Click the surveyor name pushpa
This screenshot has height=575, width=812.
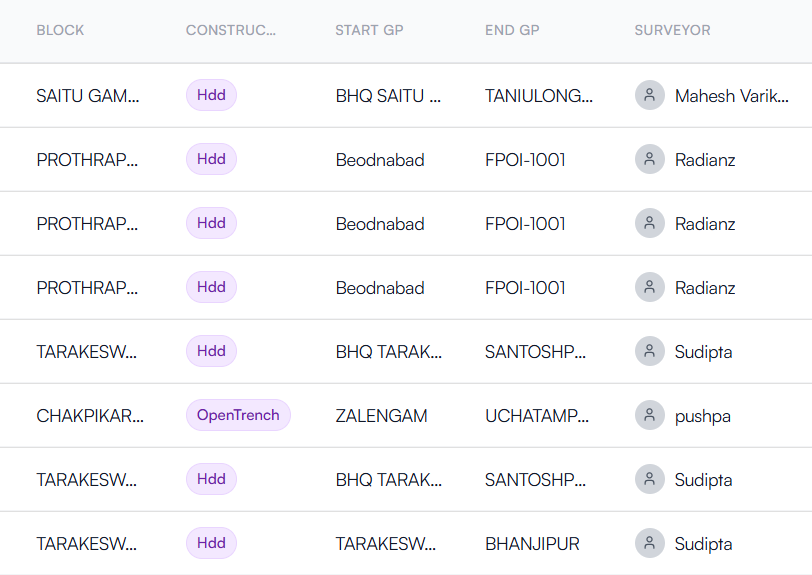[x=702, y=416]
